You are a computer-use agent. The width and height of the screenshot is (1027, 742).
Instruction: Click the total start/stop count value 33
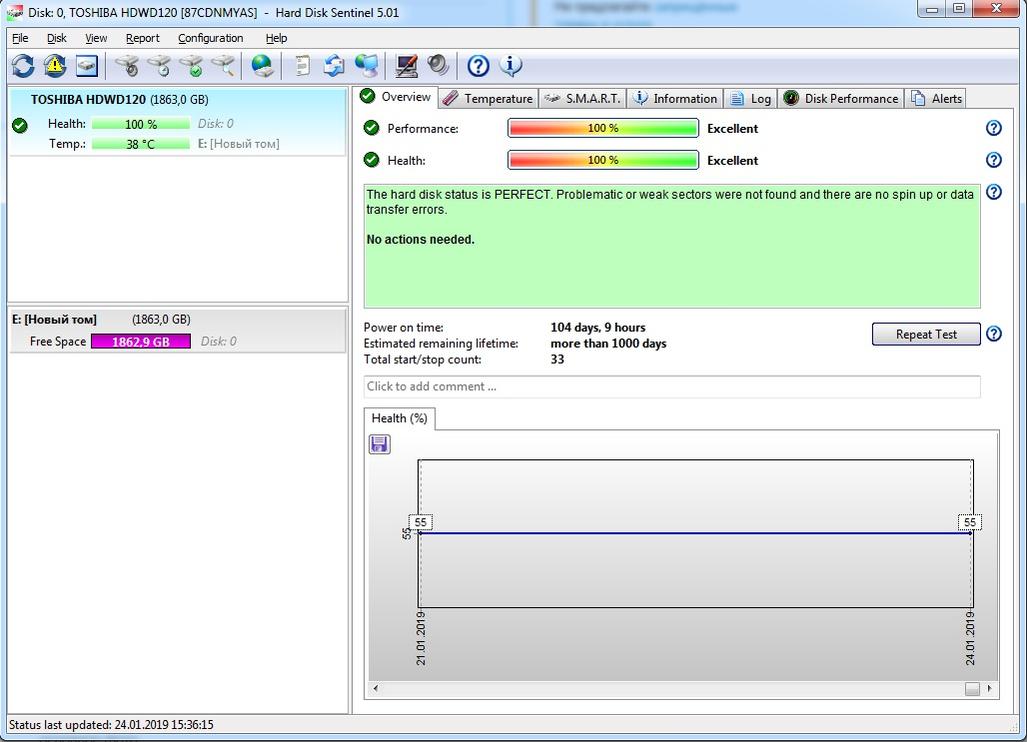(x=557, y=359)
